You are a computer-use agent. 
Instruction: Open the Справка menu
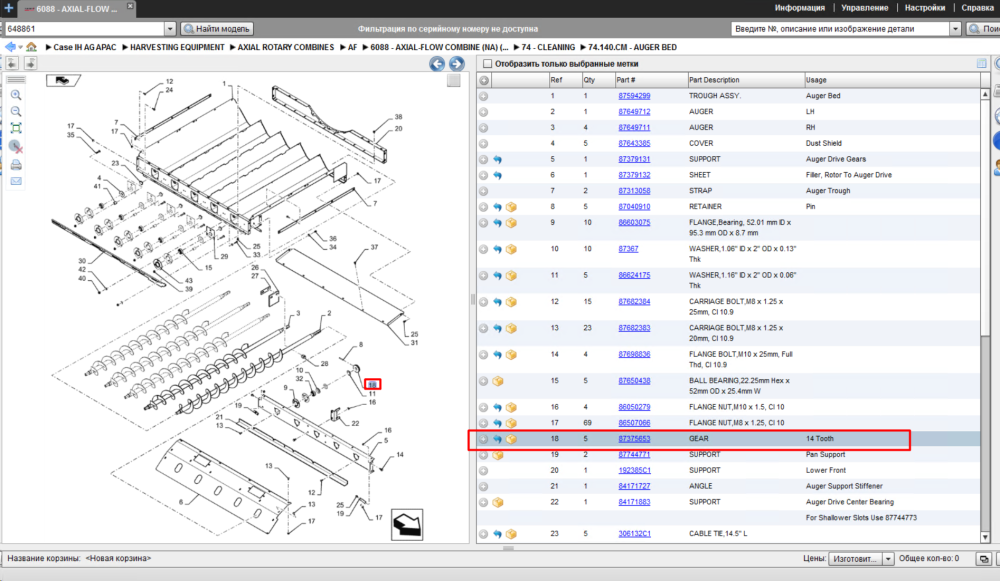tap(977, 8)
